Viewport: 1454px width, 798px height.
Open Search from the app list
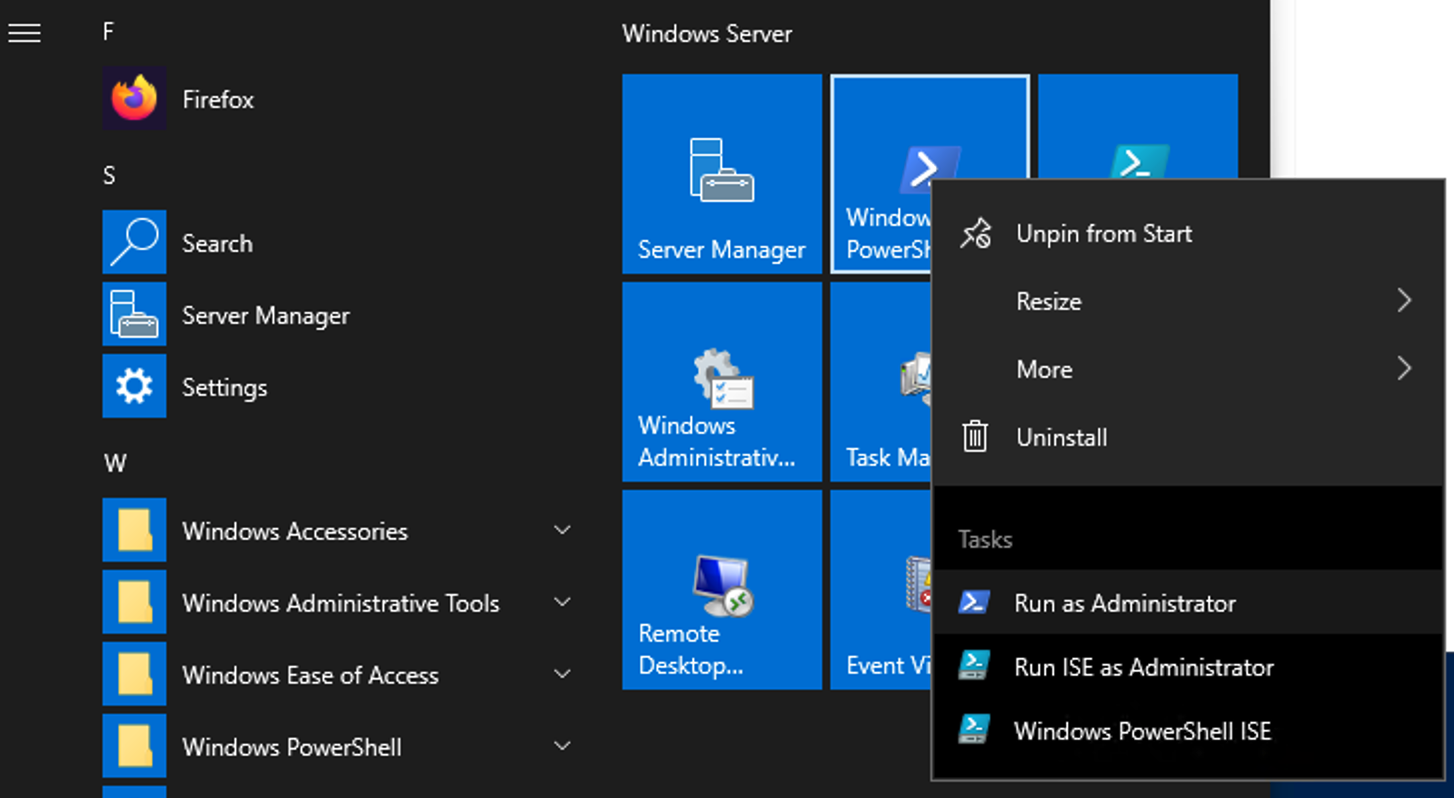(216, 243)
